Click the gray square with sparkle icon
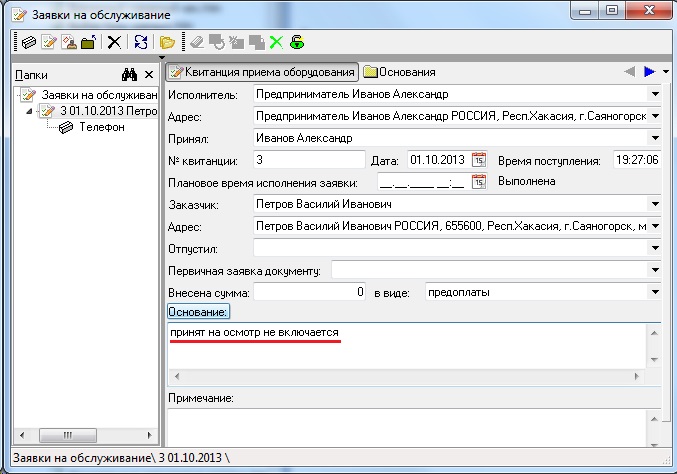677x474 pixels. click(237, 42)
